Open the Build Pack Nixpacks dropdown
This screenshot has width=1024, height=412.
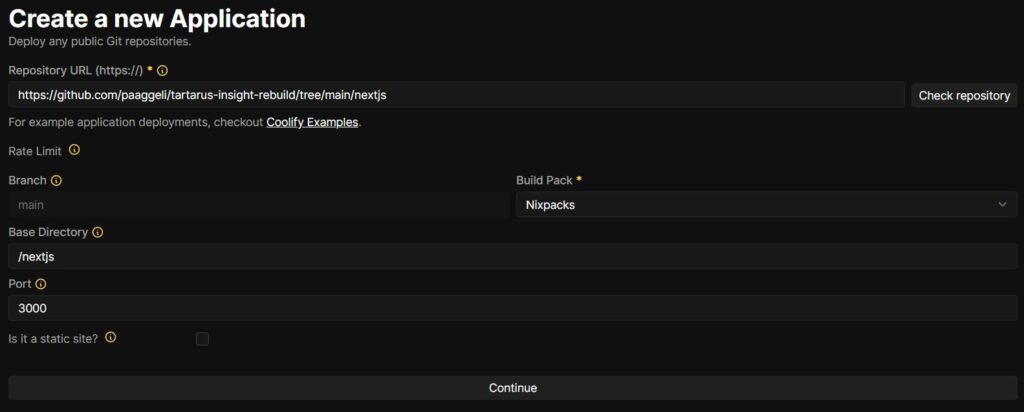[766, 204]
